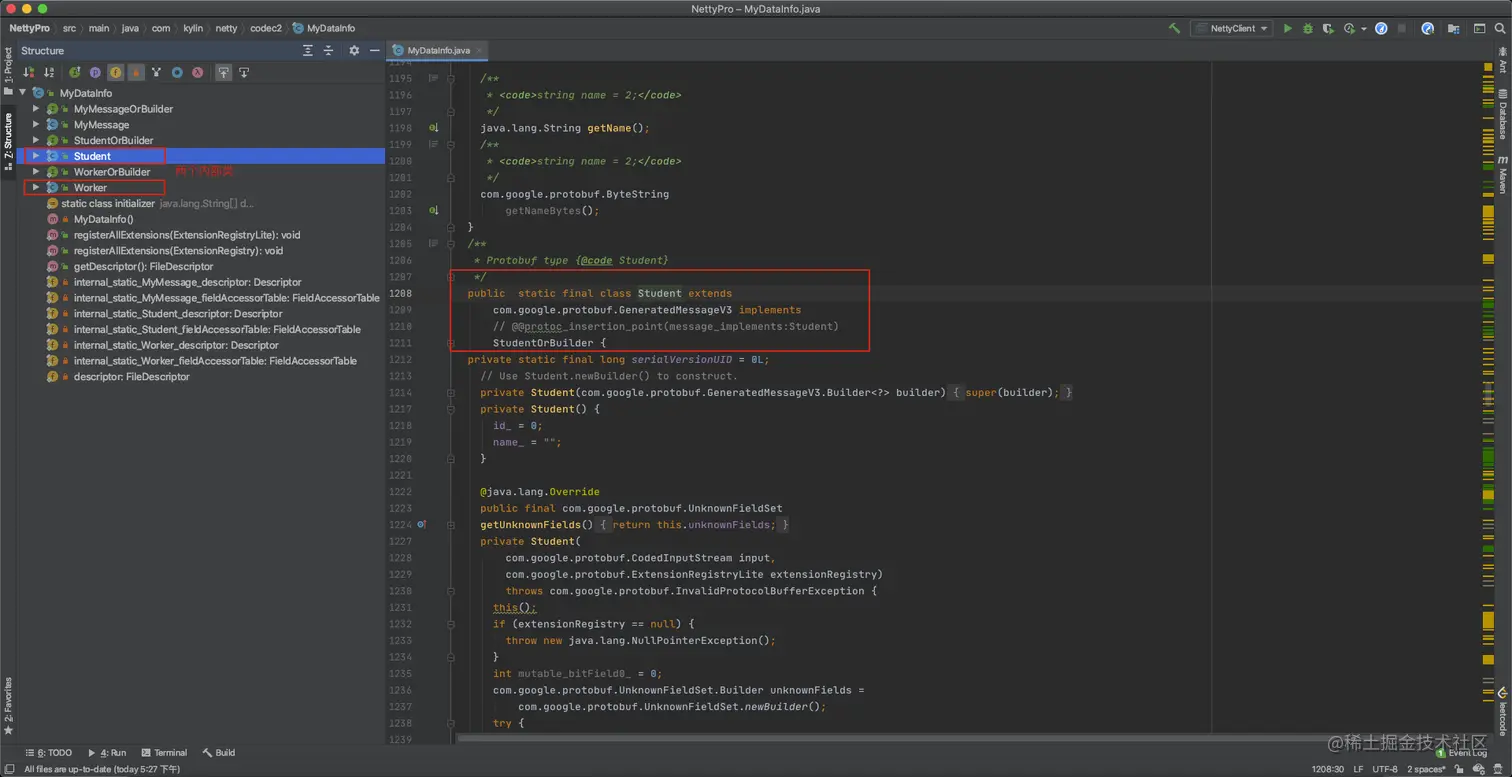Click the codec2 breadcrumb in navigation bar
The width and height of the screenshot is (1512, 777).
click(x=266, y=29)
